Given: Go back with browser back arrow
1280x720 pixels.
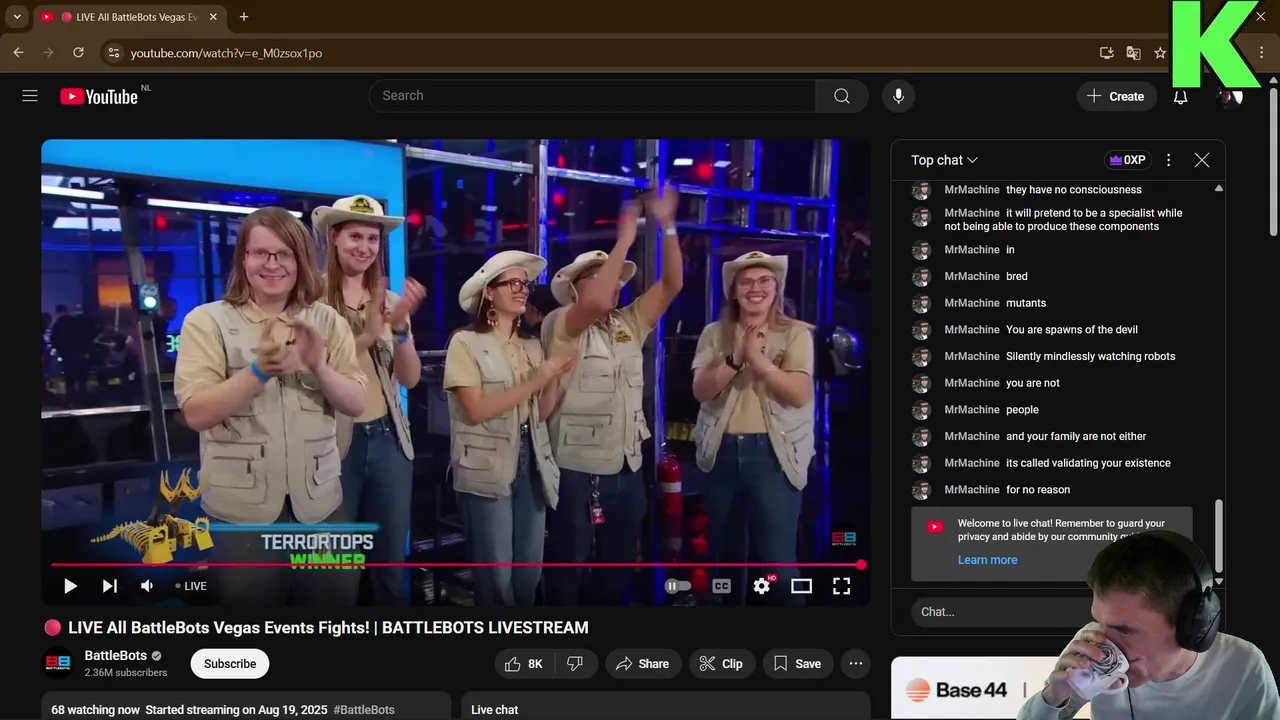Looking at the screenshot, I should [x=18, y=52].
